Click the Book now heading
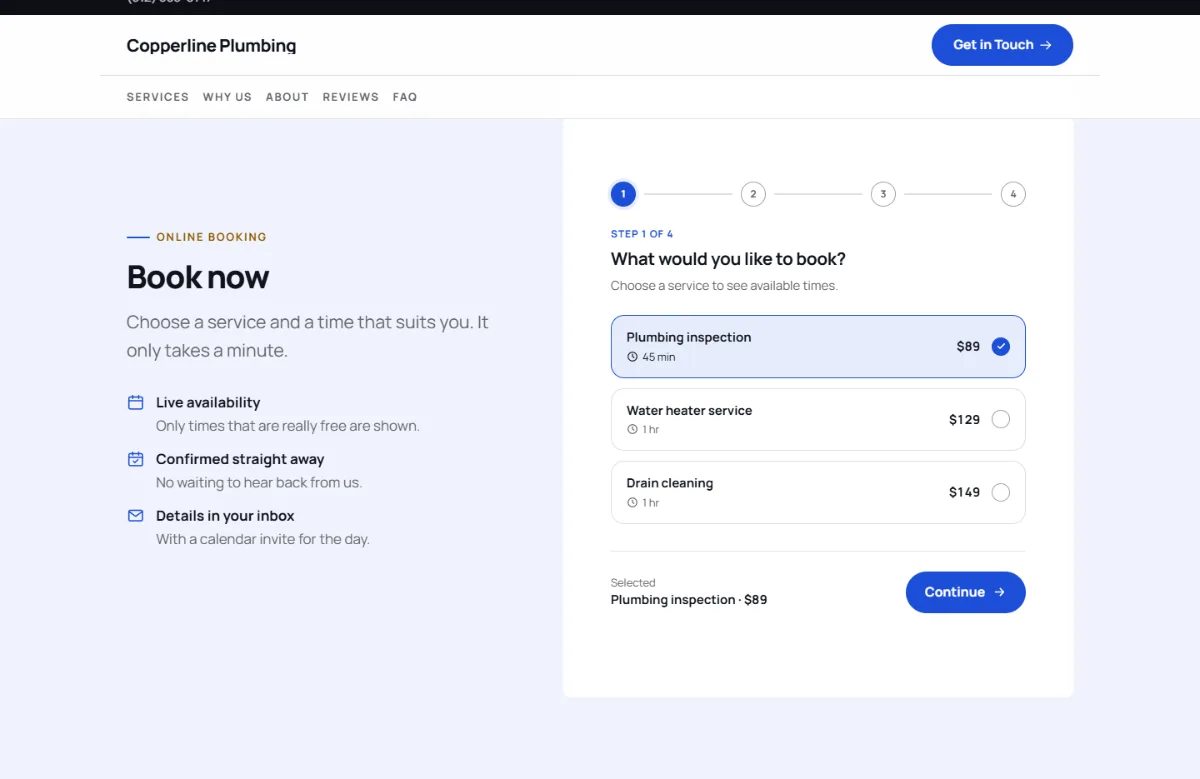The image size is (1200, 779). (198, 277)
